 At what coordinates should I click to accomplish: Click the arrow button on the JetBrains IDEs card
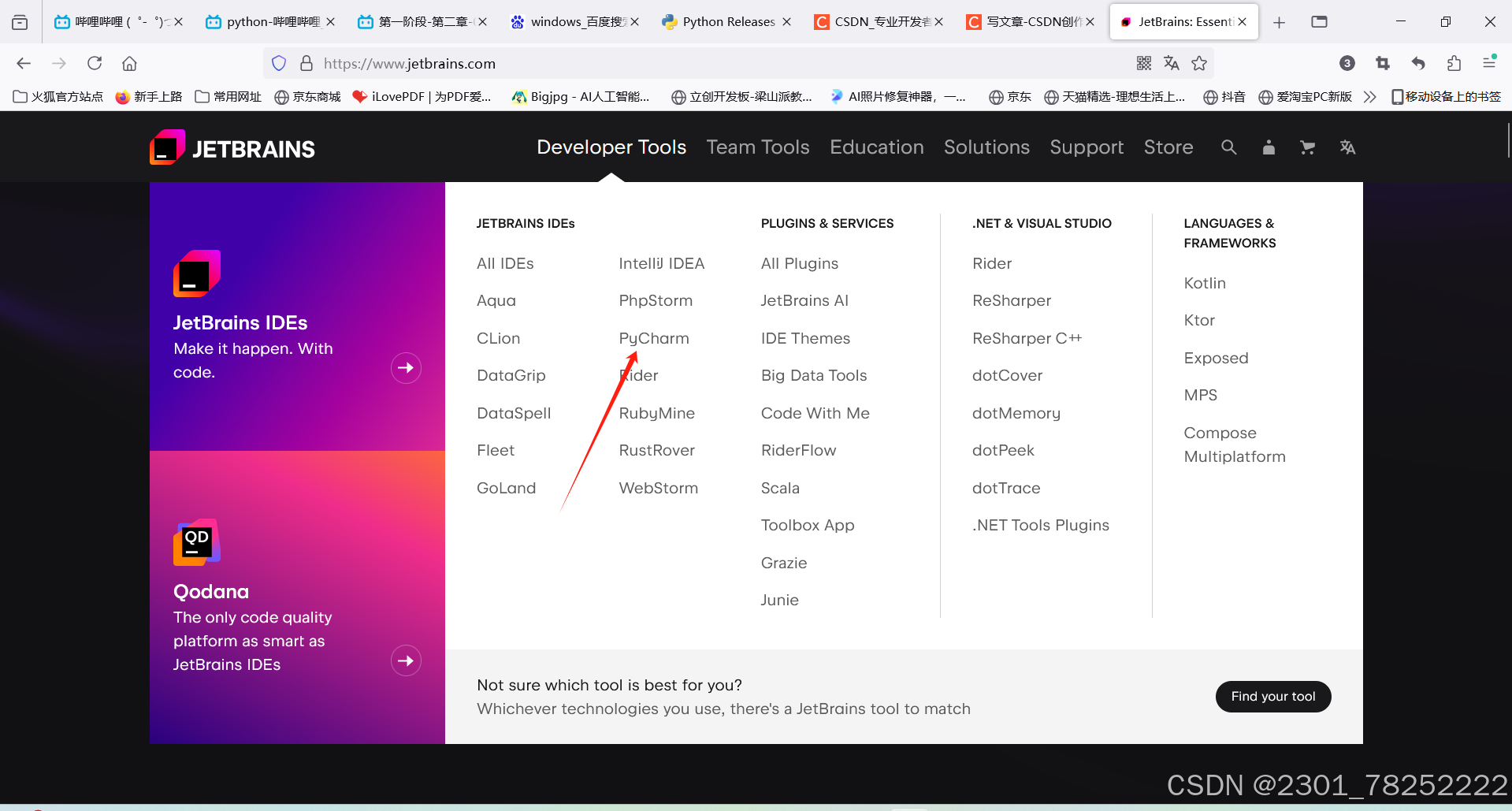point(406,368)
